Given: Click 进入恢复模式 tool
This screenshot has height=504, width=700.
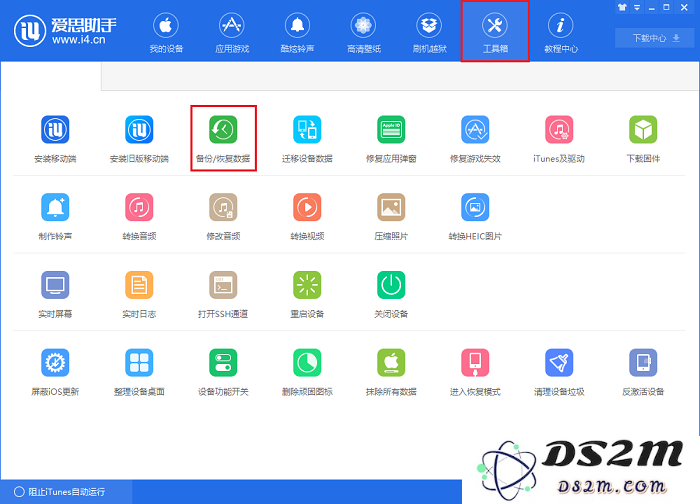Looking at the screenshot, I should 475,372.
